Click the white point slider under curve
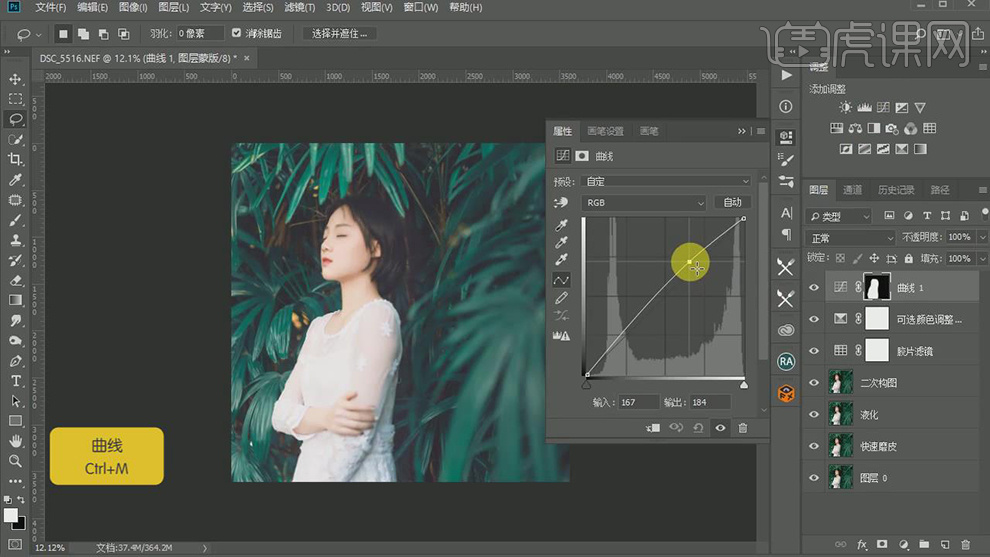This screenshot has width=990, height=557. (744, 384)
